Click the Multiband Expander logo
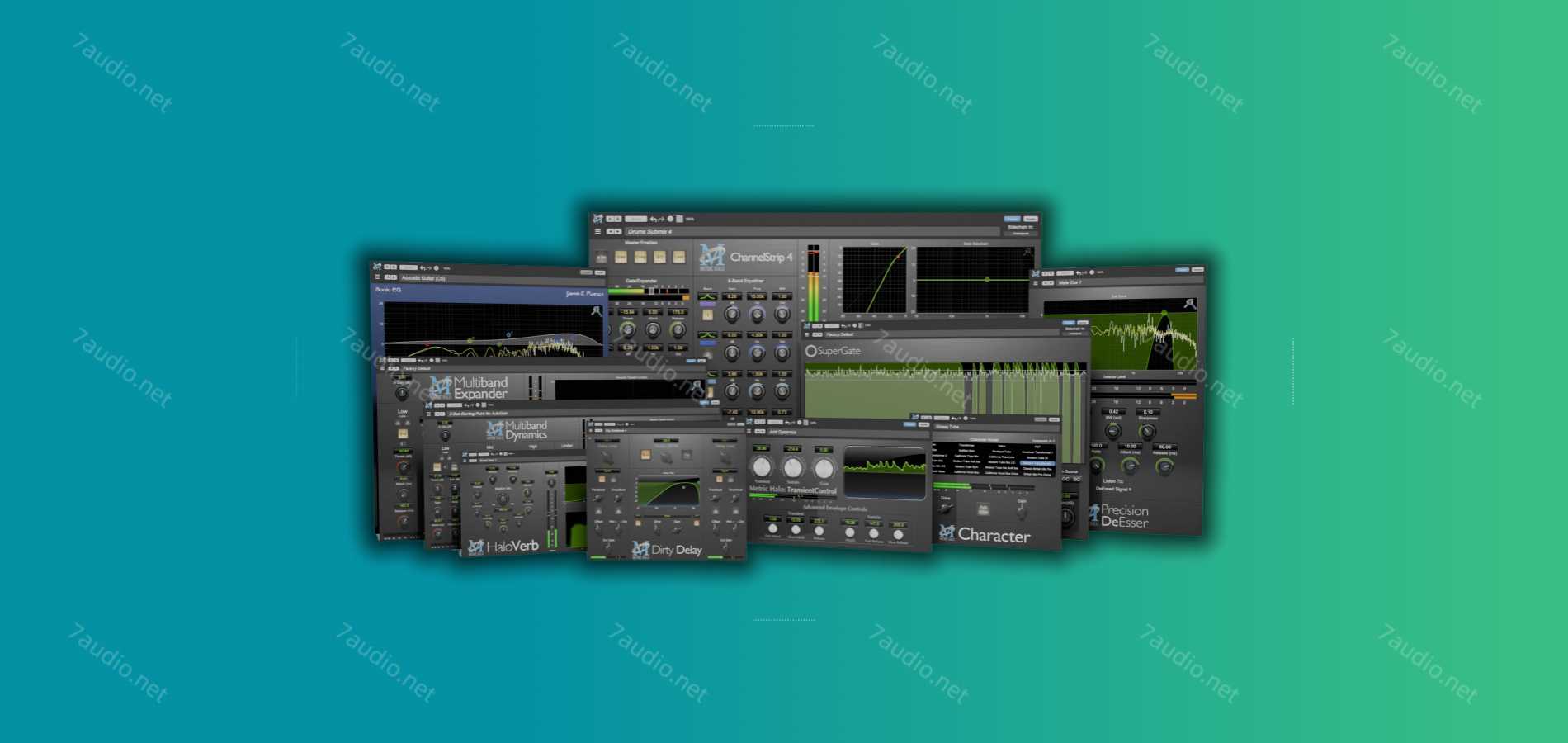The image size is (1568, 743). (469, 388)
